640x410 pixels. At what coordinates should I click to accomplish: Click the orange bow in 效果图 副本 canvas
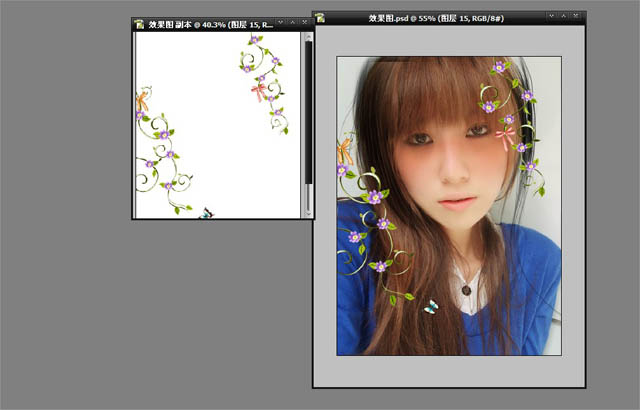coord(142,101)
